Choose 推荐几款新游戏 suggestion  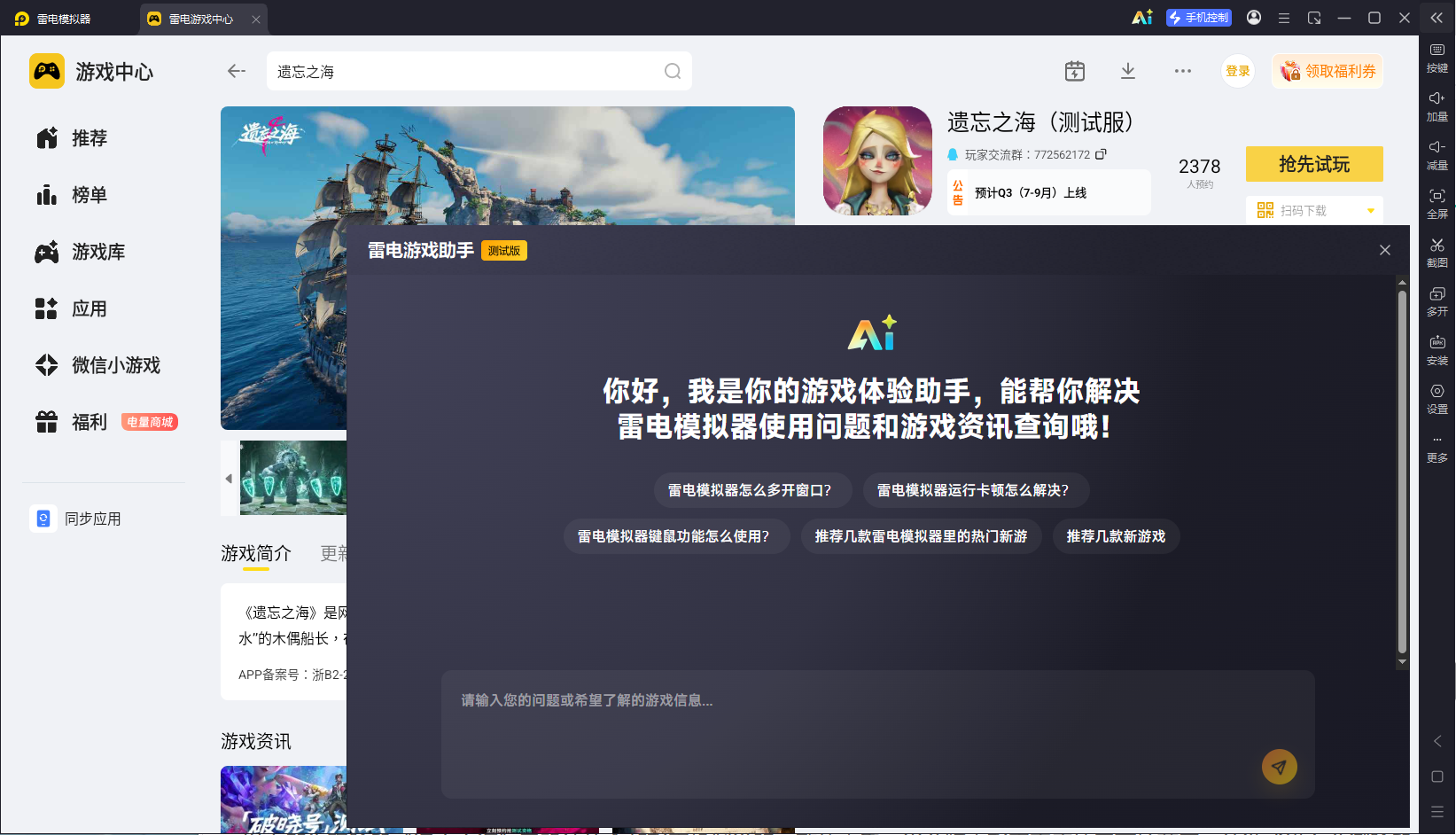click(1117, 536)
